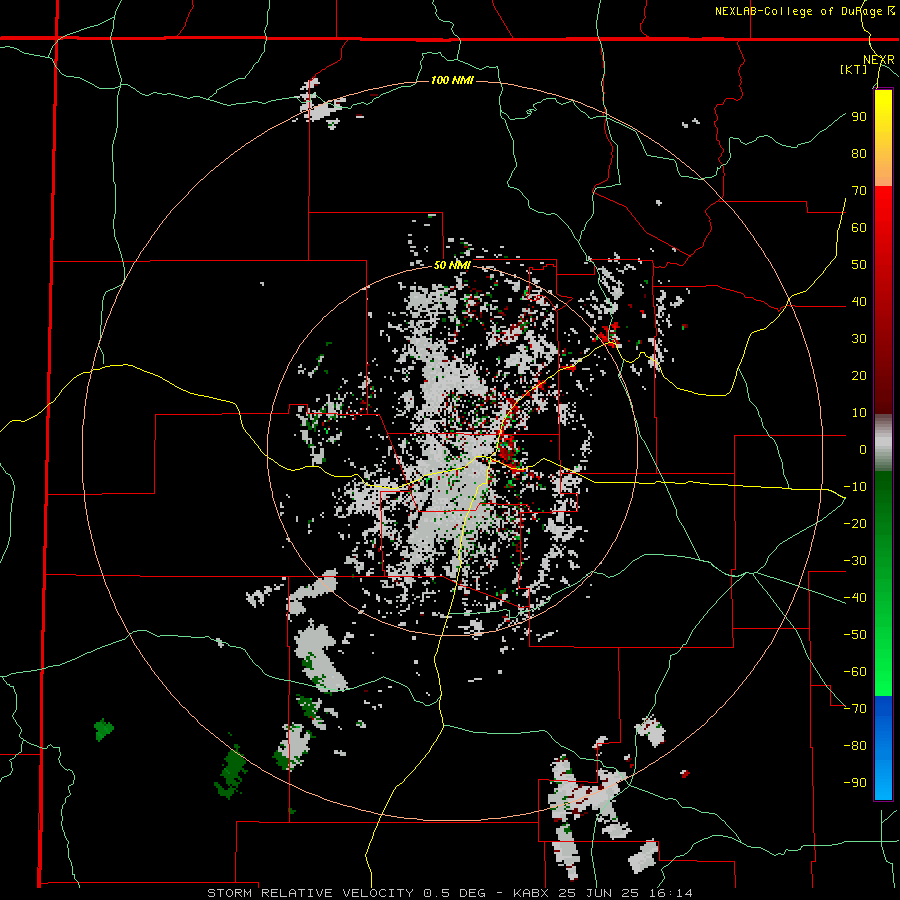Click the -40 scale label
900x900 pixels.
point(855,598)
